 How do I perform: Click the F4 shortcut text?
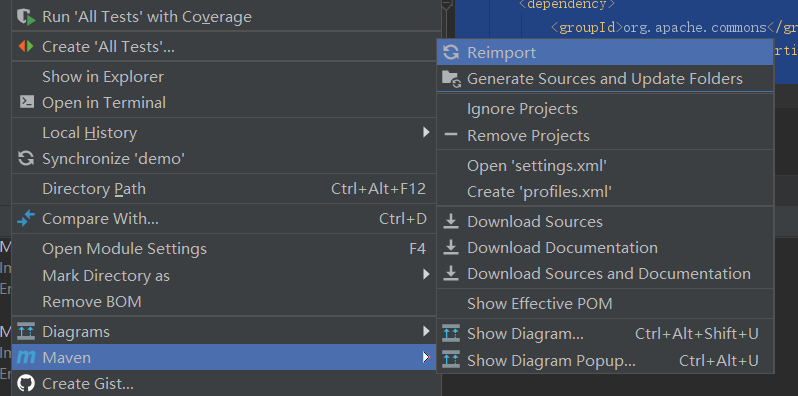pos(417,248)
